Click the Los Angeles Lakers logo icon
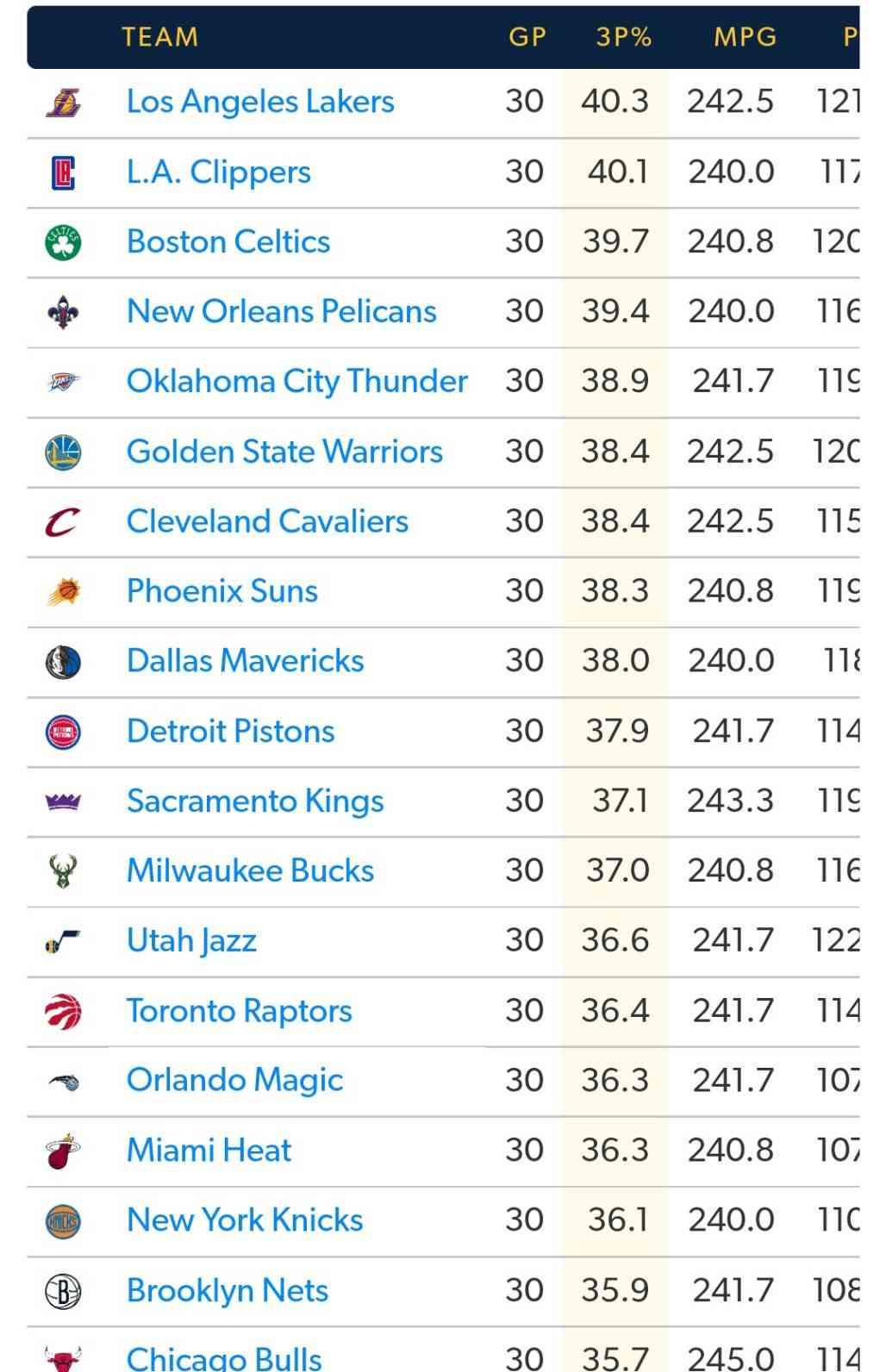886x1372 pixels. pos(63,103)
